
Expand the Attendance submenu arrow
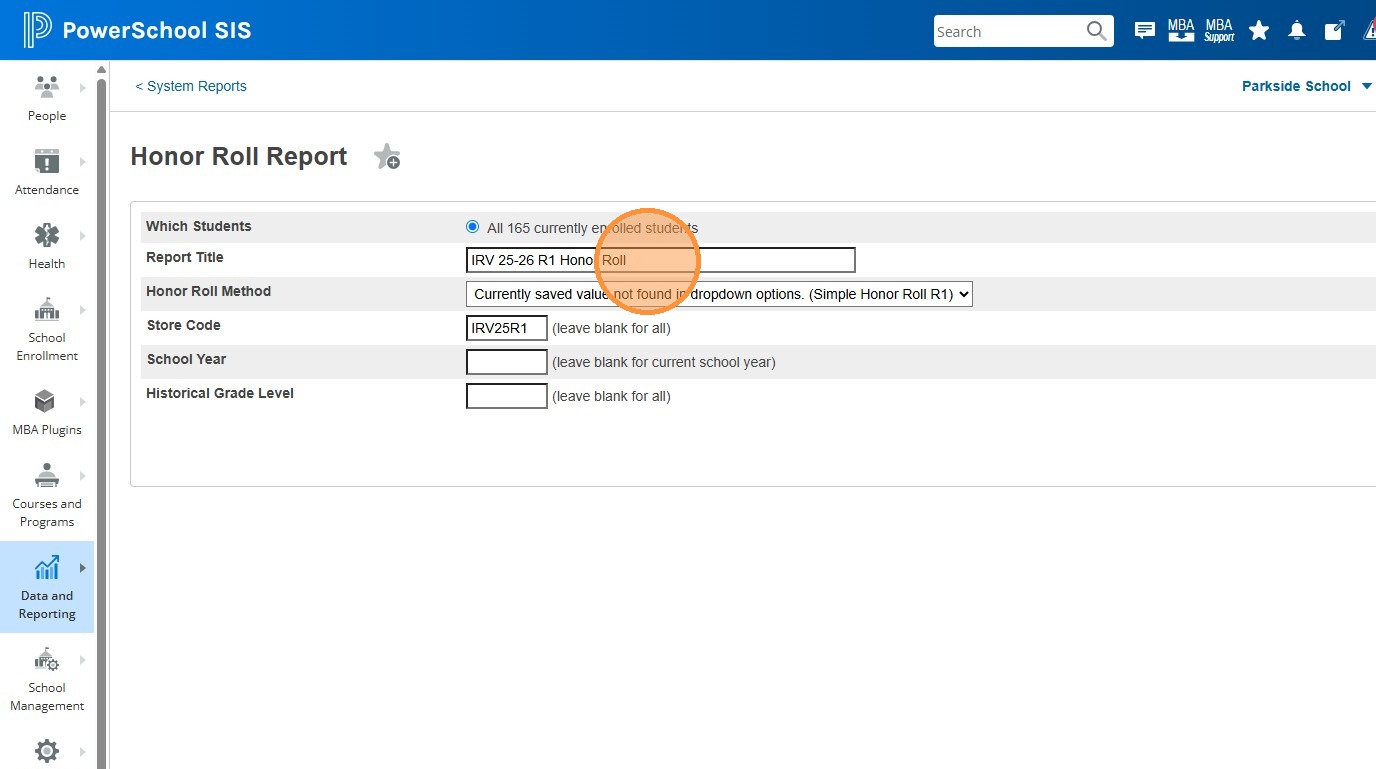[x=82, y=162]
